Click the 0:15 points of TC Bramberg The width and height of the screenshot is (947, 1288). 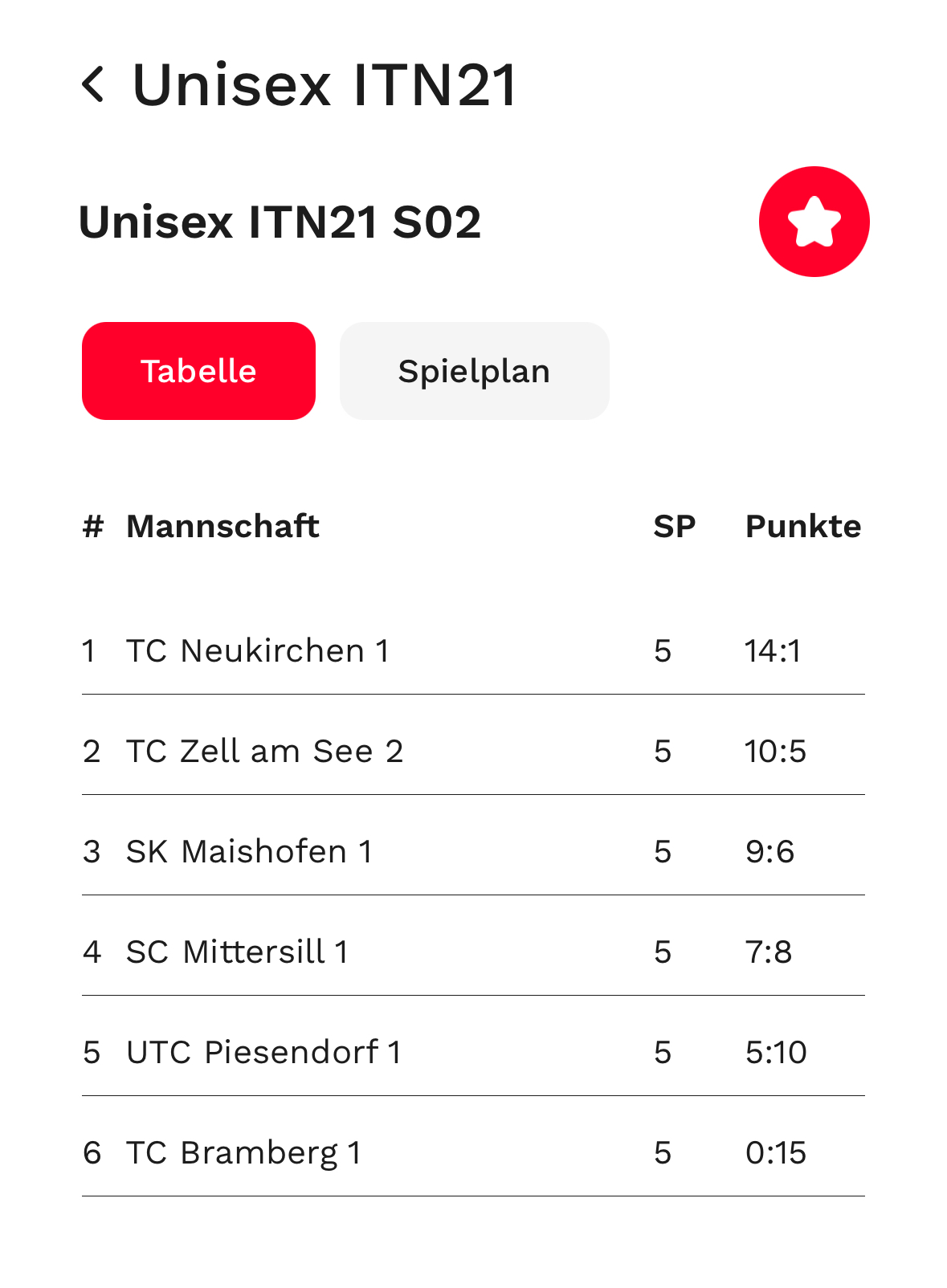776,1152
